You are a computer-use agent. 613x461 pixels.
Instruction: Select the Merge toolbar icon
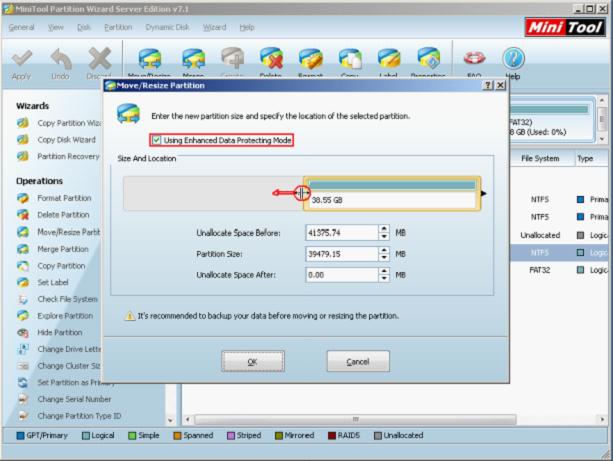click(x=193, y=60)
